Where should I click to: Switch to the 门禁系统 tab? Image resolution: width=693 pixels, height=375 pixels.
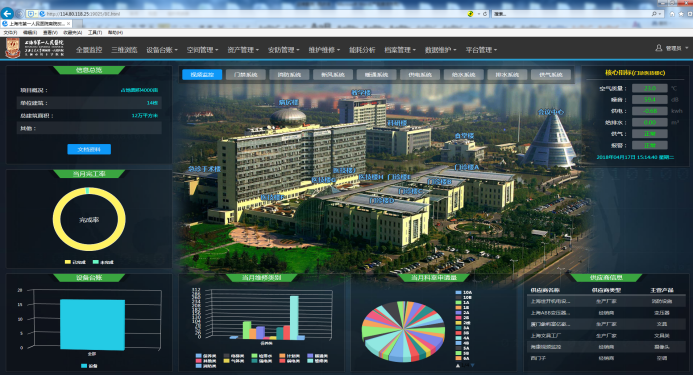(246, 75)
